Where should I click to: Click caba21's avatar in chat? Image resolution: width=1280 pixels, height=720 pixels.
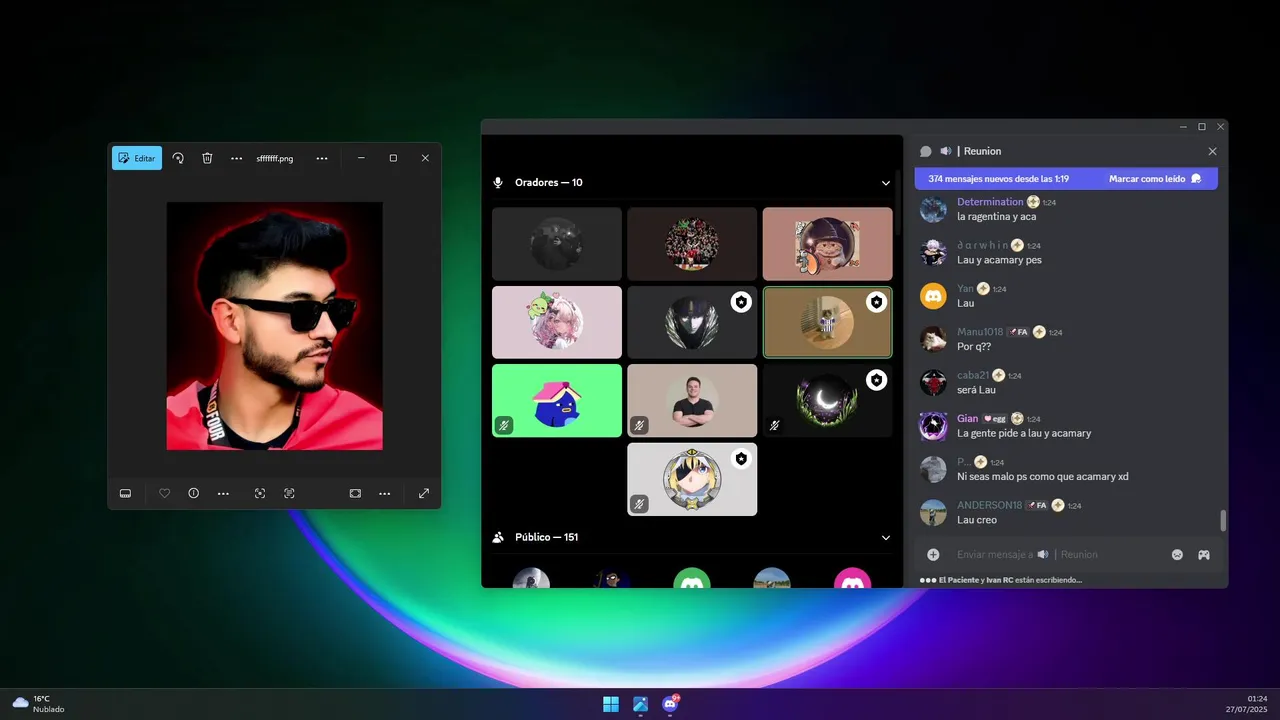point(933,383)
